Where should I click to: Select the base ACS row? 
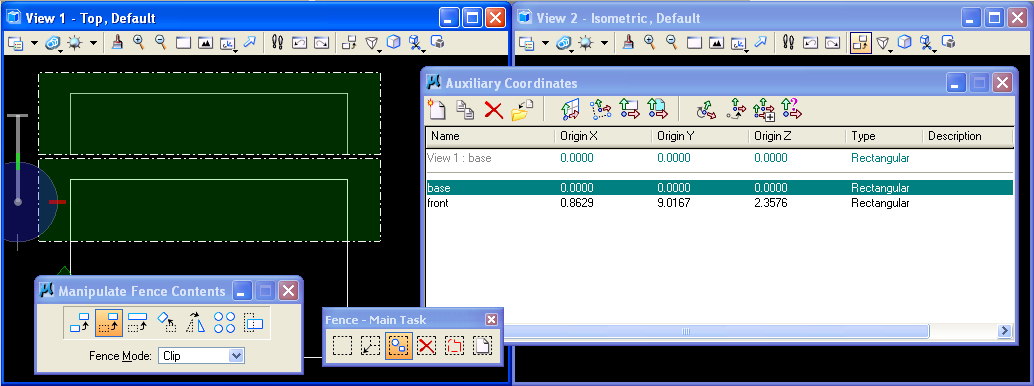tap(719, 188)
